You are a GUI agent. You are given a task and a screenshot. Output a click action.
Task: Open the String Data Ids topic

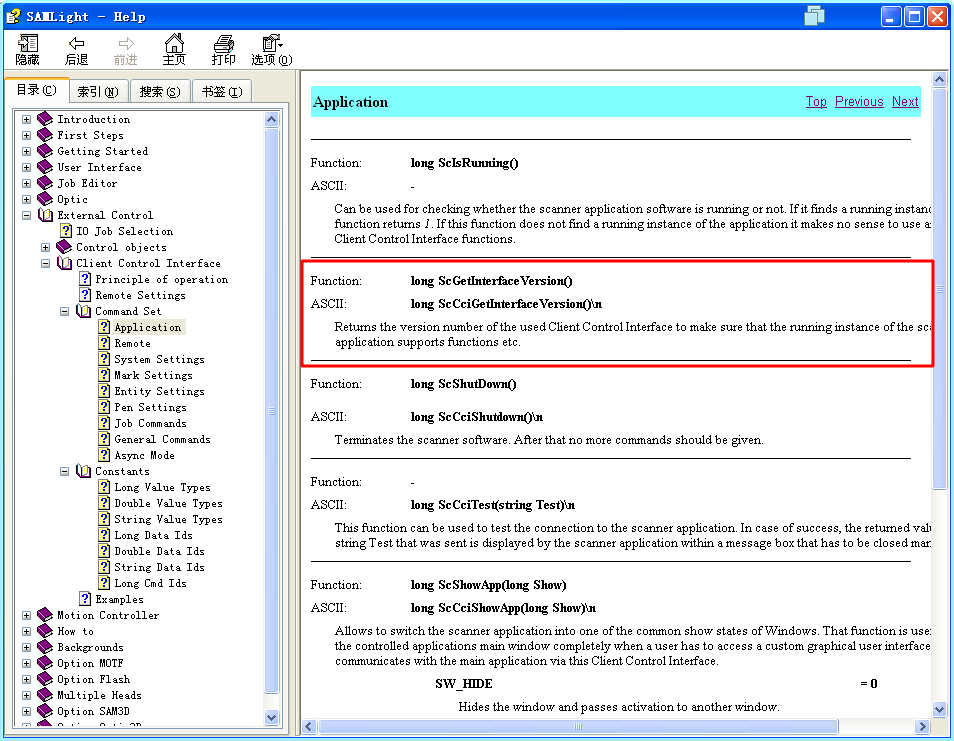click(x=159, y=566)
